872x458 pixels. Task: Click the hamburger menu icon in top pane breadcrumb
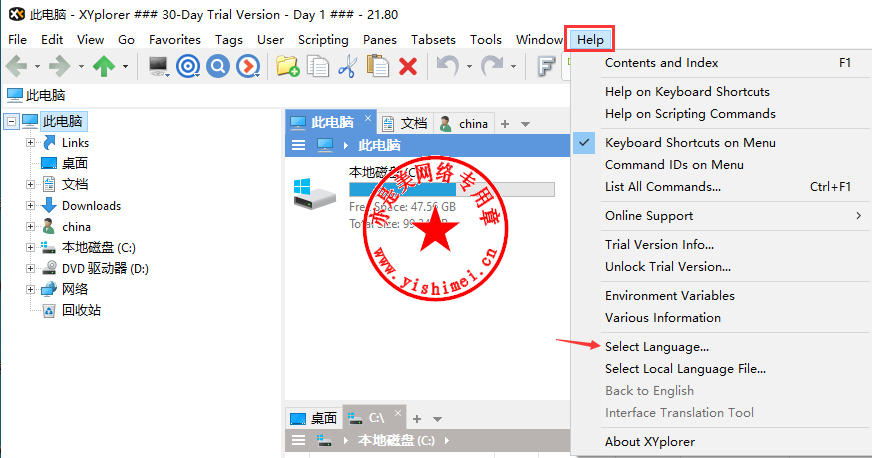tap(299, 145)
